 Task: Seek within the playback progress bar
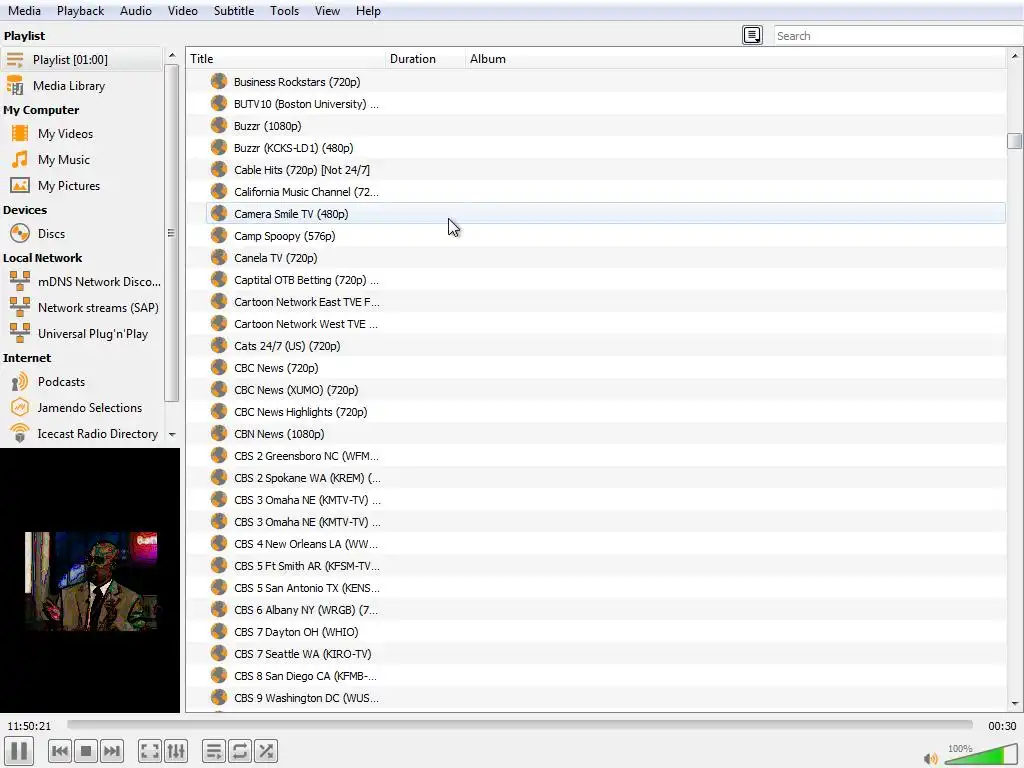[519, 726]
